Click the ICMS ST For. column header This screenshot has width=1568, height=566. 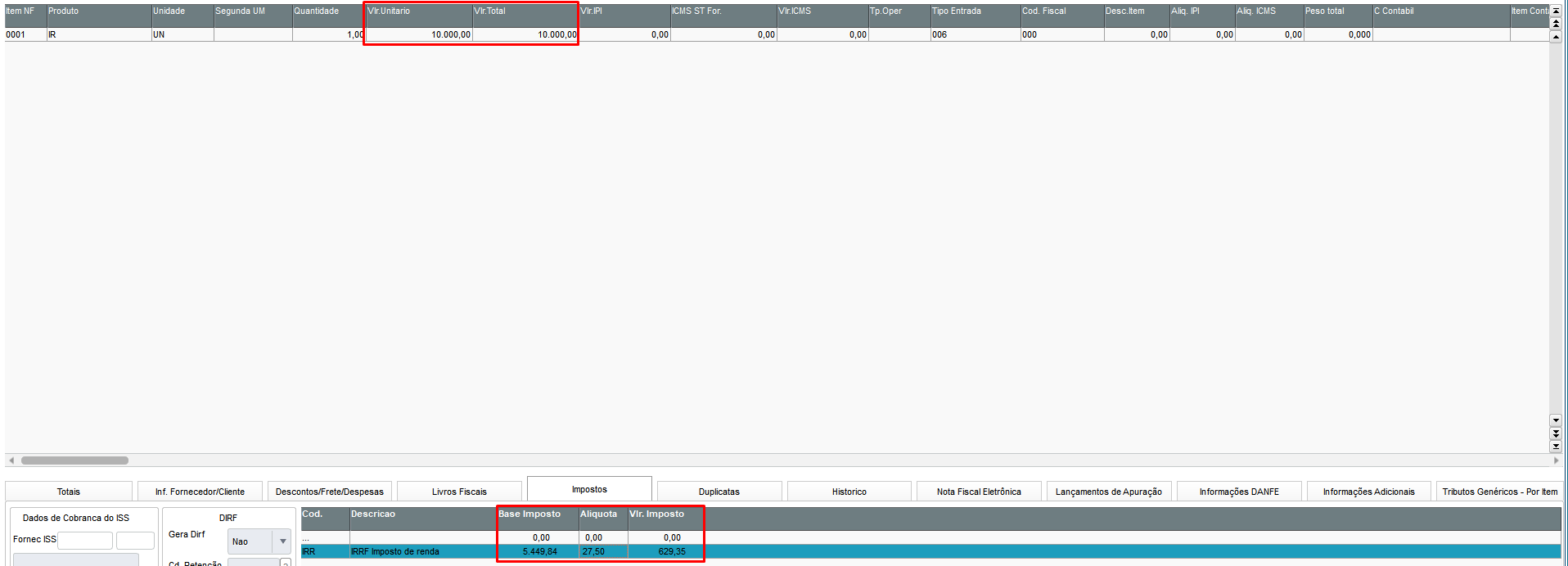[x=723, y=16]
